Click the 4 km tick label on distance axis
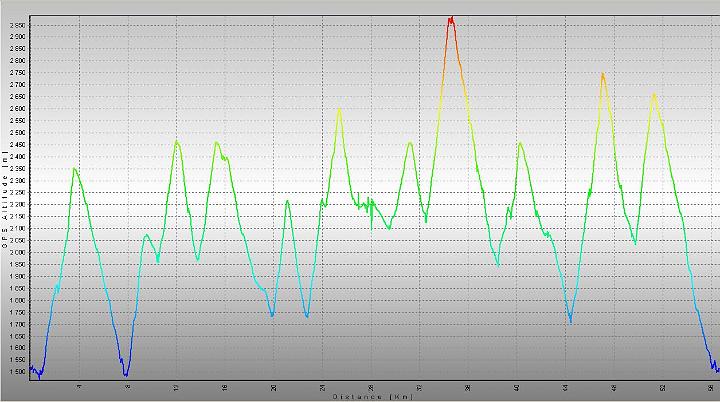Image resolution: width=720 pixels, height=402 pixels. click(x=80, y=386)
